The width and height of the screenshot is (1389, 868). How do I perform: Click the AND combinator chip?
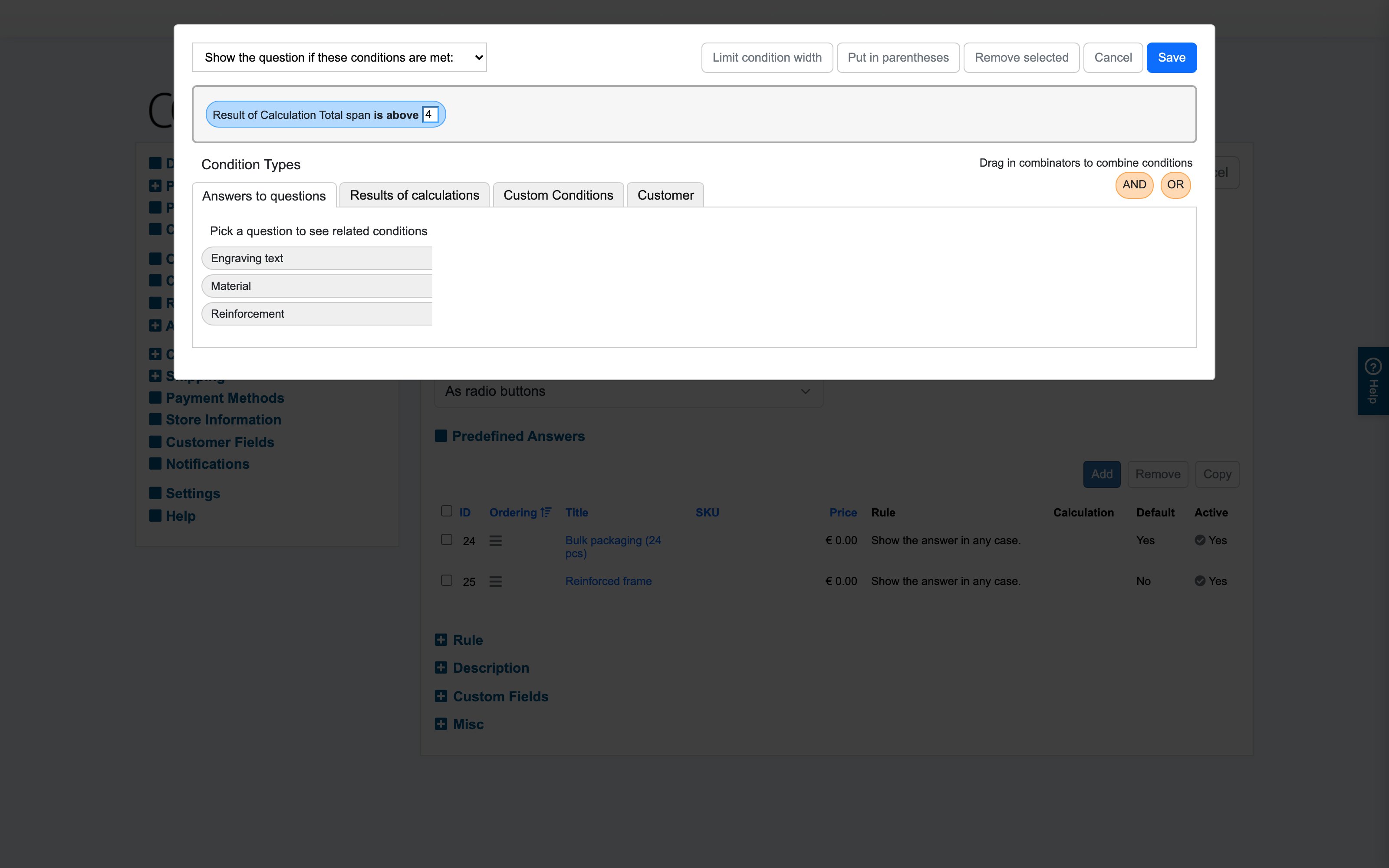click(1134, 185)
